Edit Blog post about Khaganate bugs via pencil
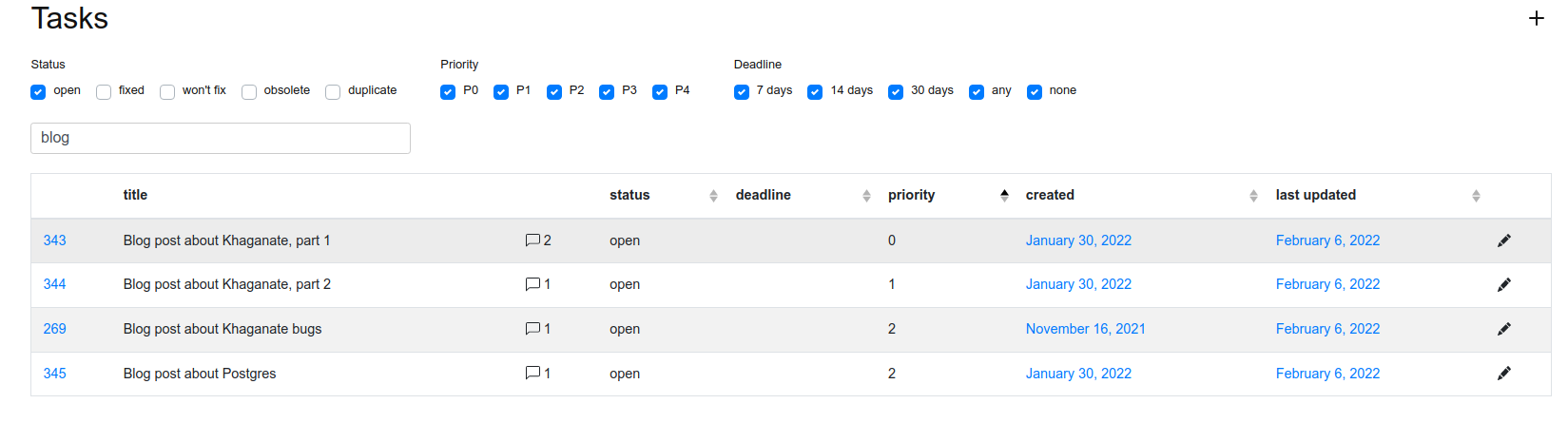 1503,329
